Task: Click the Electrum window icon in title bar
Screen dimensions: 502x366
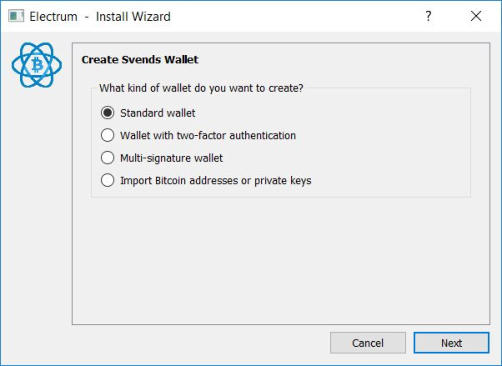Action: coord(16,16)
